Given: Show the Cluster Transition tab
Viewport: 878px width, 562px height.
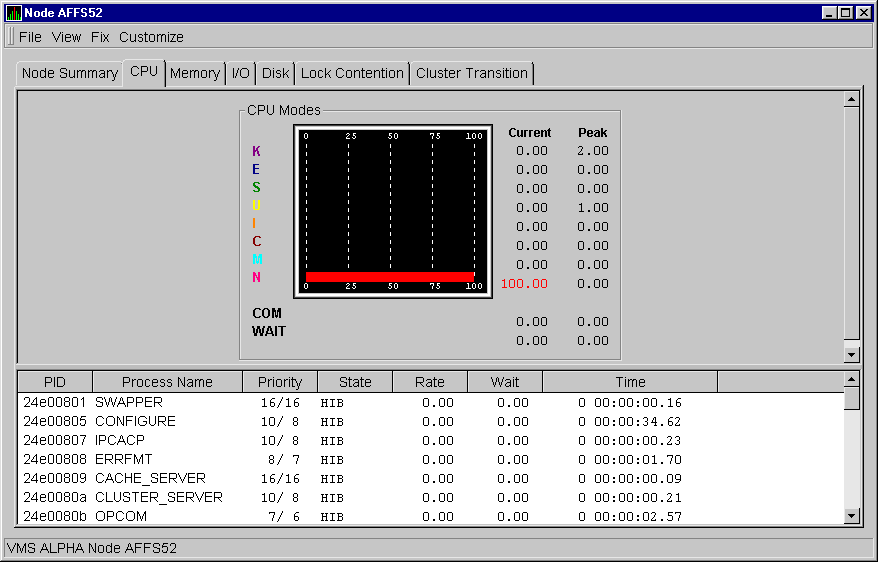Looking at the screenshot, I should [x=471, y=73].
